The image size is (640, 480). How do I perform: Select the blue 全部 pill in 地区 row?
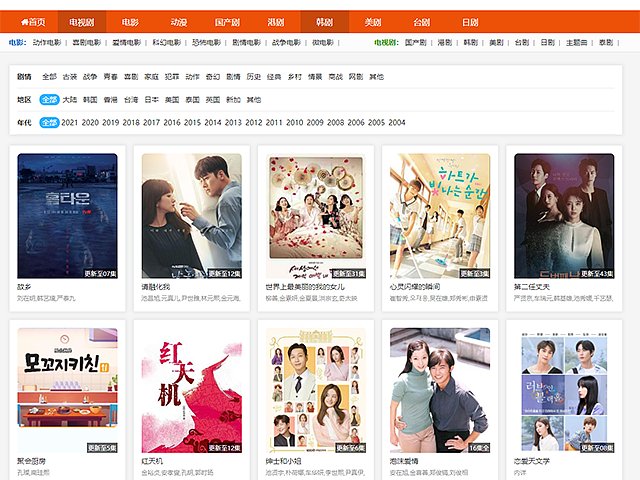pyautogui.click(x=49, y=100)
